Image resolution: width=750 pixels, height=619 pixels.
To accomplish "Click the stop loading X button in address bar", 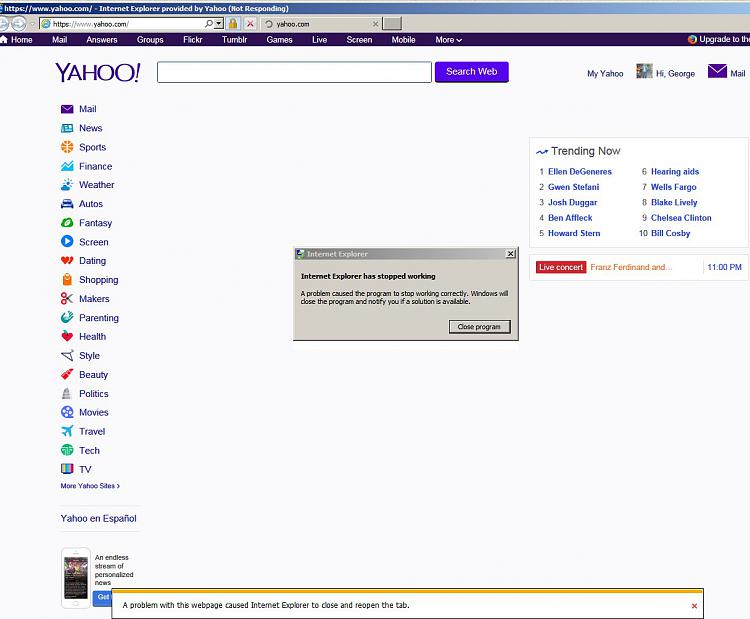I will point(250,23).
